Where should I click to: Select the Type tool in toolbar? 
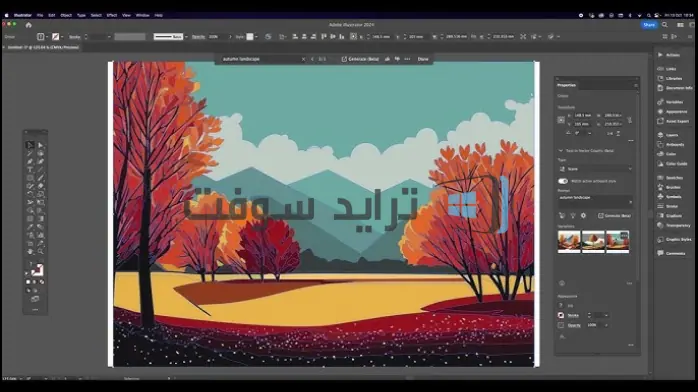30,170
